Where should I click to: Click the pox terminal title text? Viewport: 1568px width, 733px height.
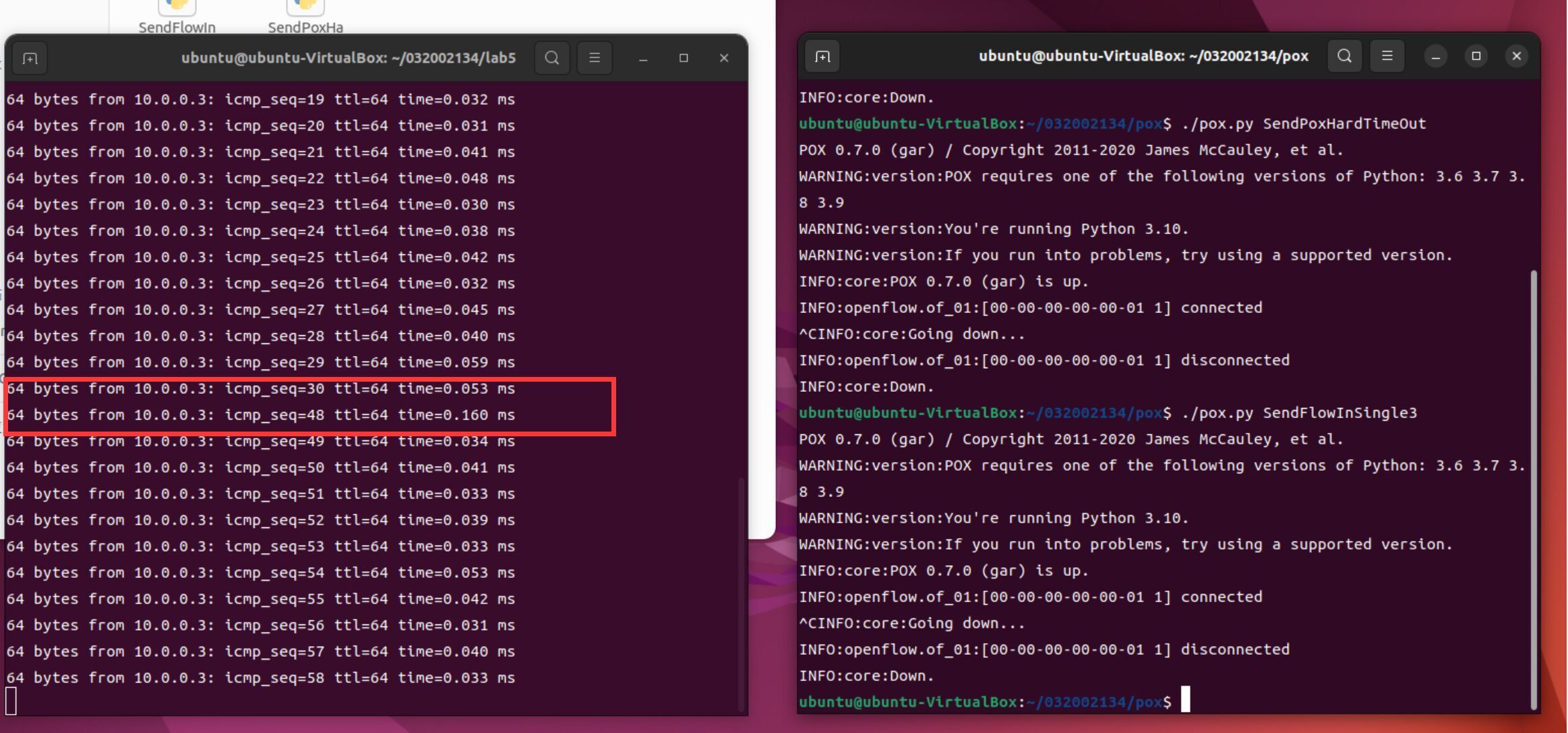pyautogui.click(x=1143, y=56)
